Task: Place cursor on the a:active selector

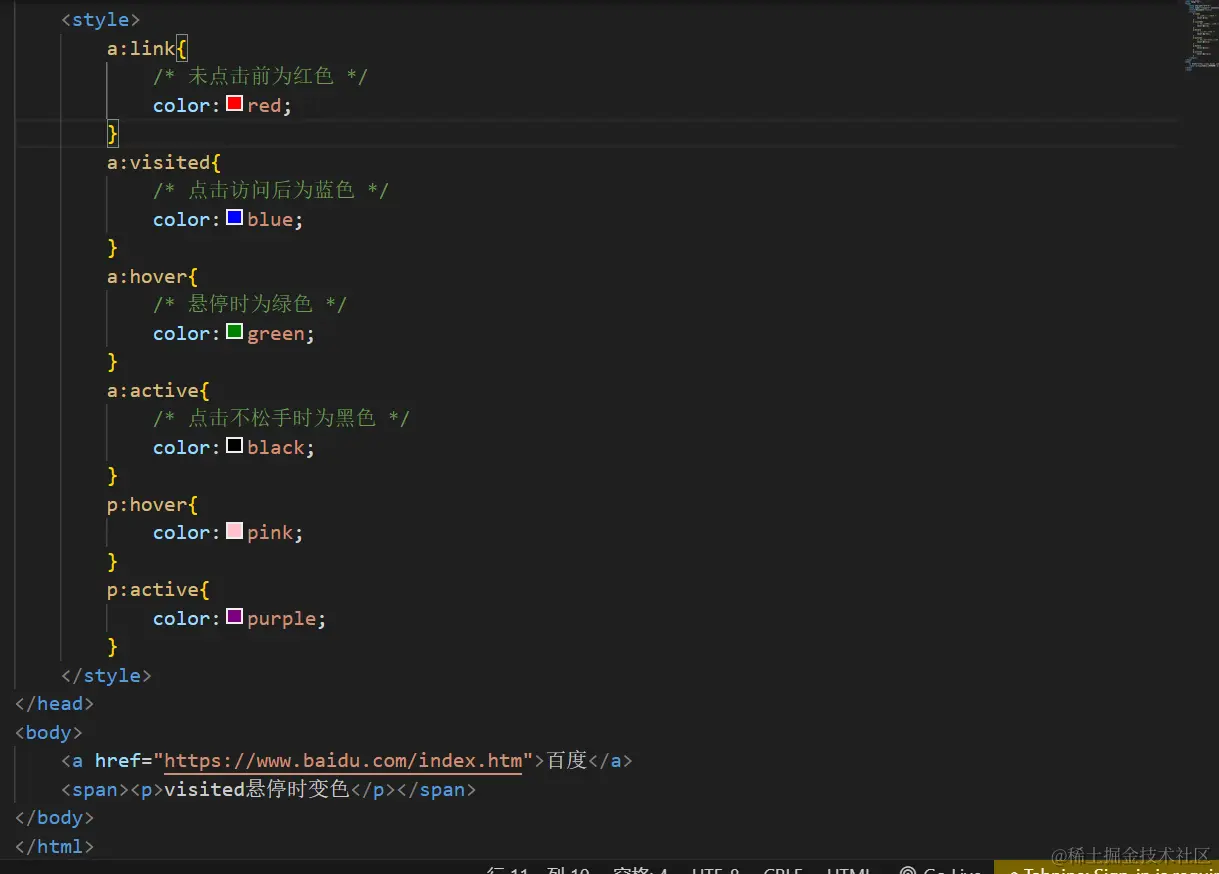Action: pyautogui.click(x=153, y=390)
